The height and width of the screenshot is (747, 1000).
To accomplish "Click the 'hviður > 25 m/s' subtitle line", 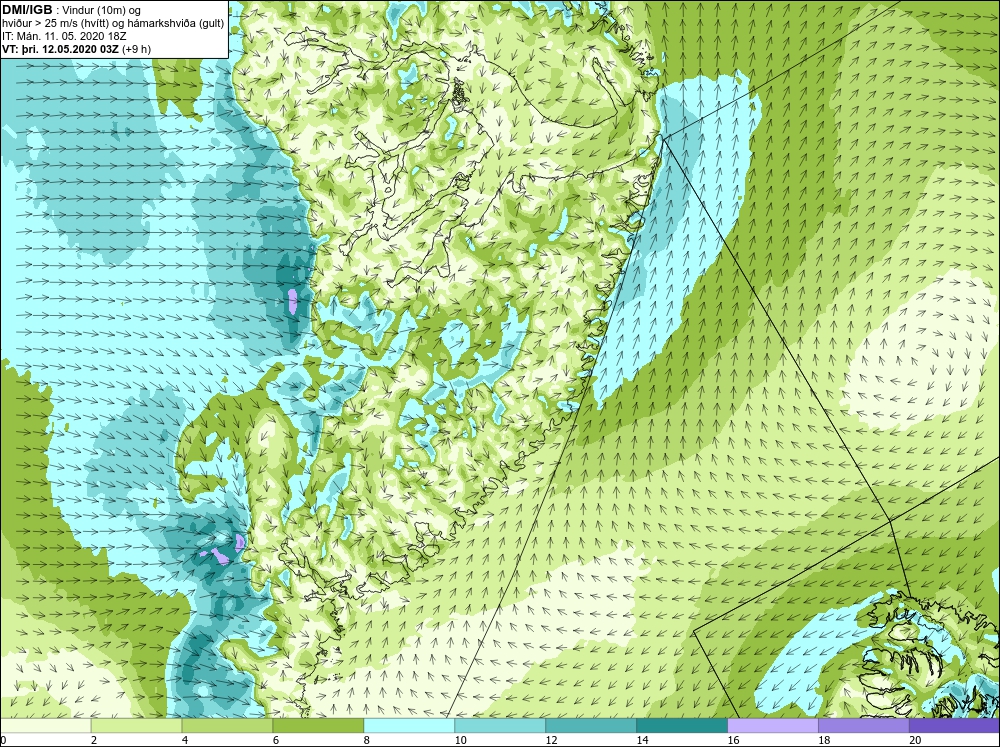I will 113,24.
